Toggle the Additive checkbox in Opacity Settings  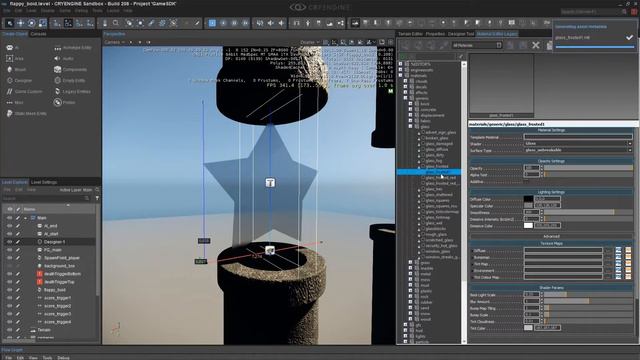[x=527, y=182]
